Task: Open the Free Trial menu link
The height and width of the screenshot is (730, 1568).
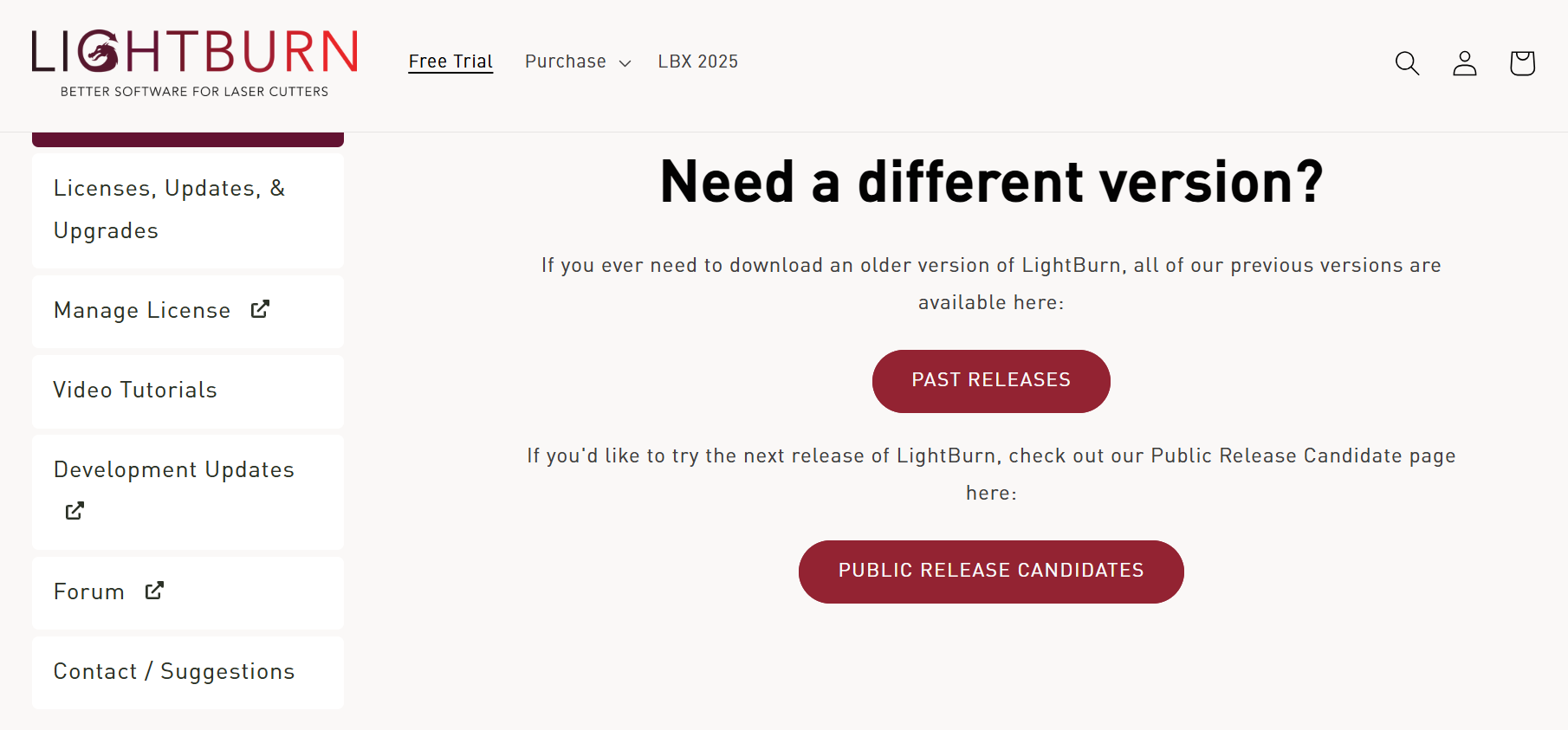Action: (450, 61)
